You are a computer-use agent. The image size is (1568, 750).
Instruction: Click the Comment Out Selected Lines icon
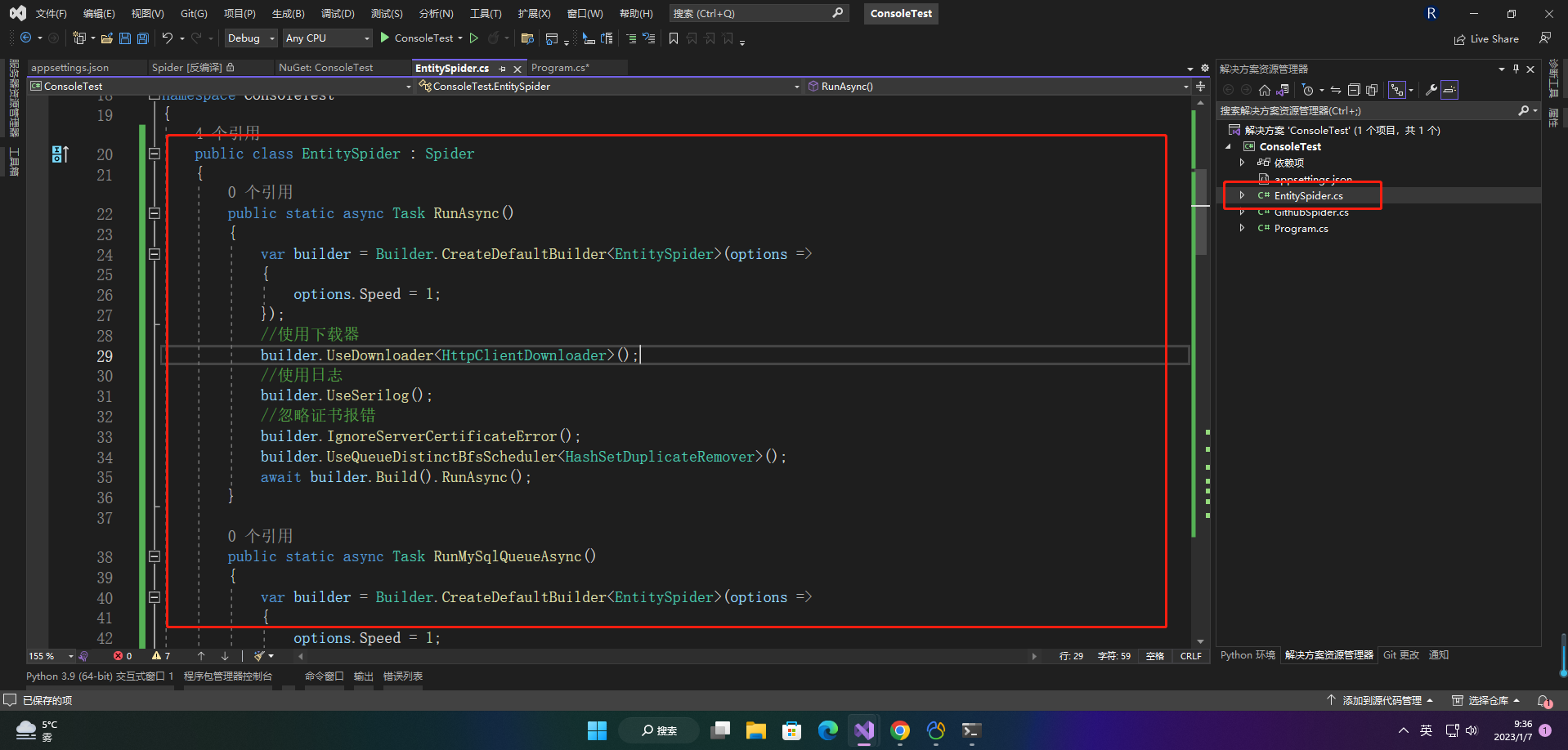pos(631,38)
